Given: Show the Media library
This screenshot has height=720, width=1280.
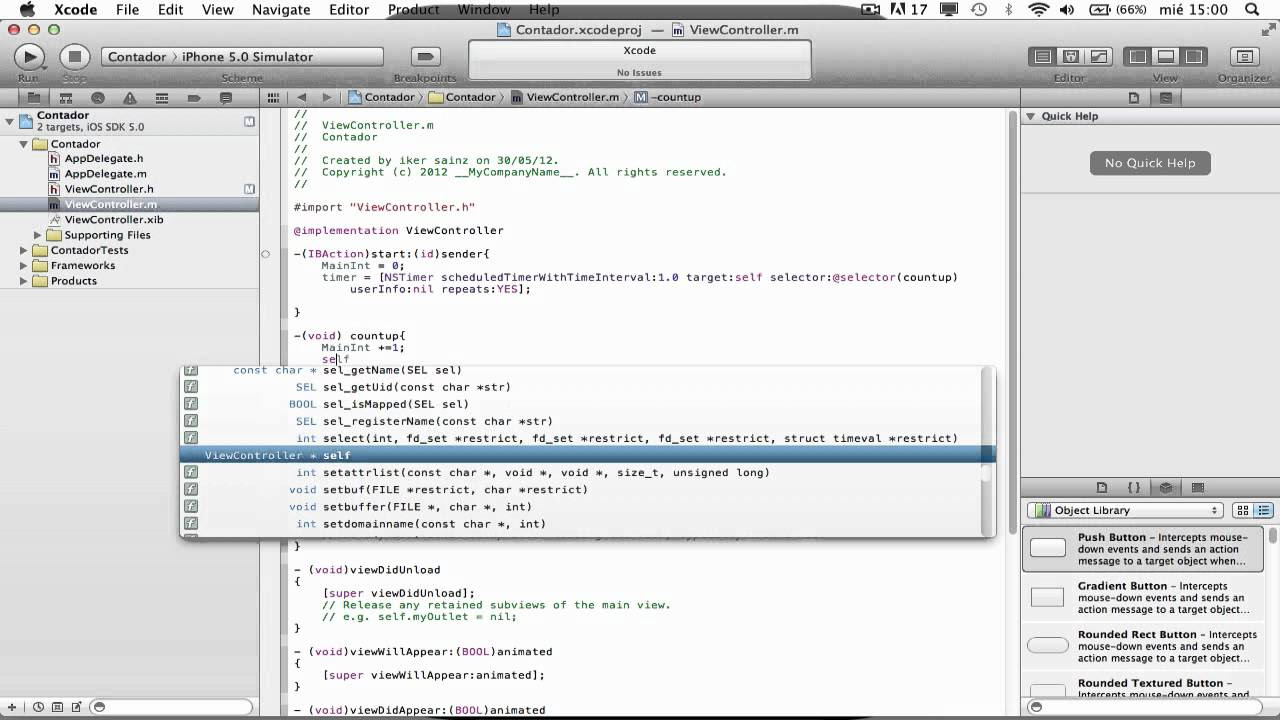Looking at the screenshot, I should [1198, 488].
